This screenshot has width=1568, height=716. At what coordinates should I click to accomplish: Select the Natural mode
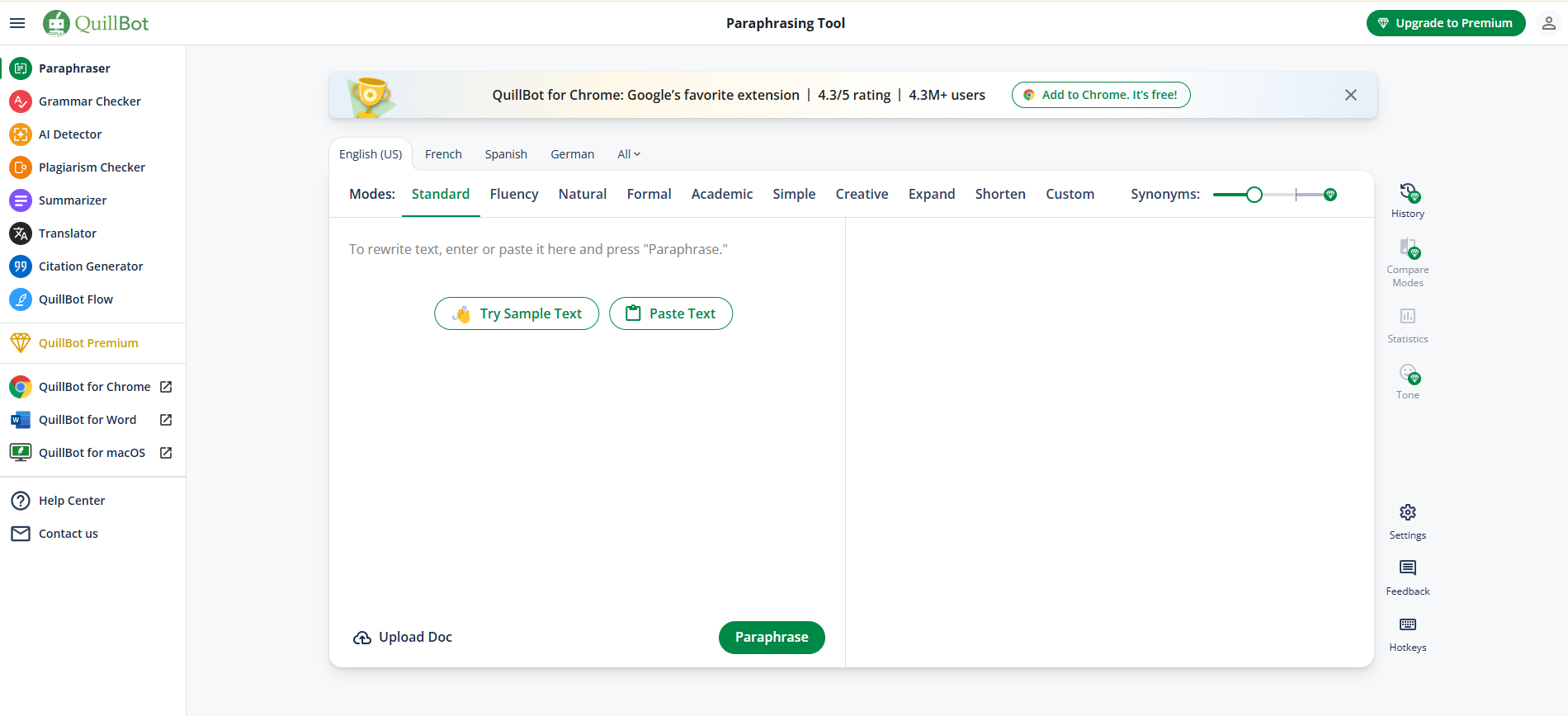click(x=583, y=194)
